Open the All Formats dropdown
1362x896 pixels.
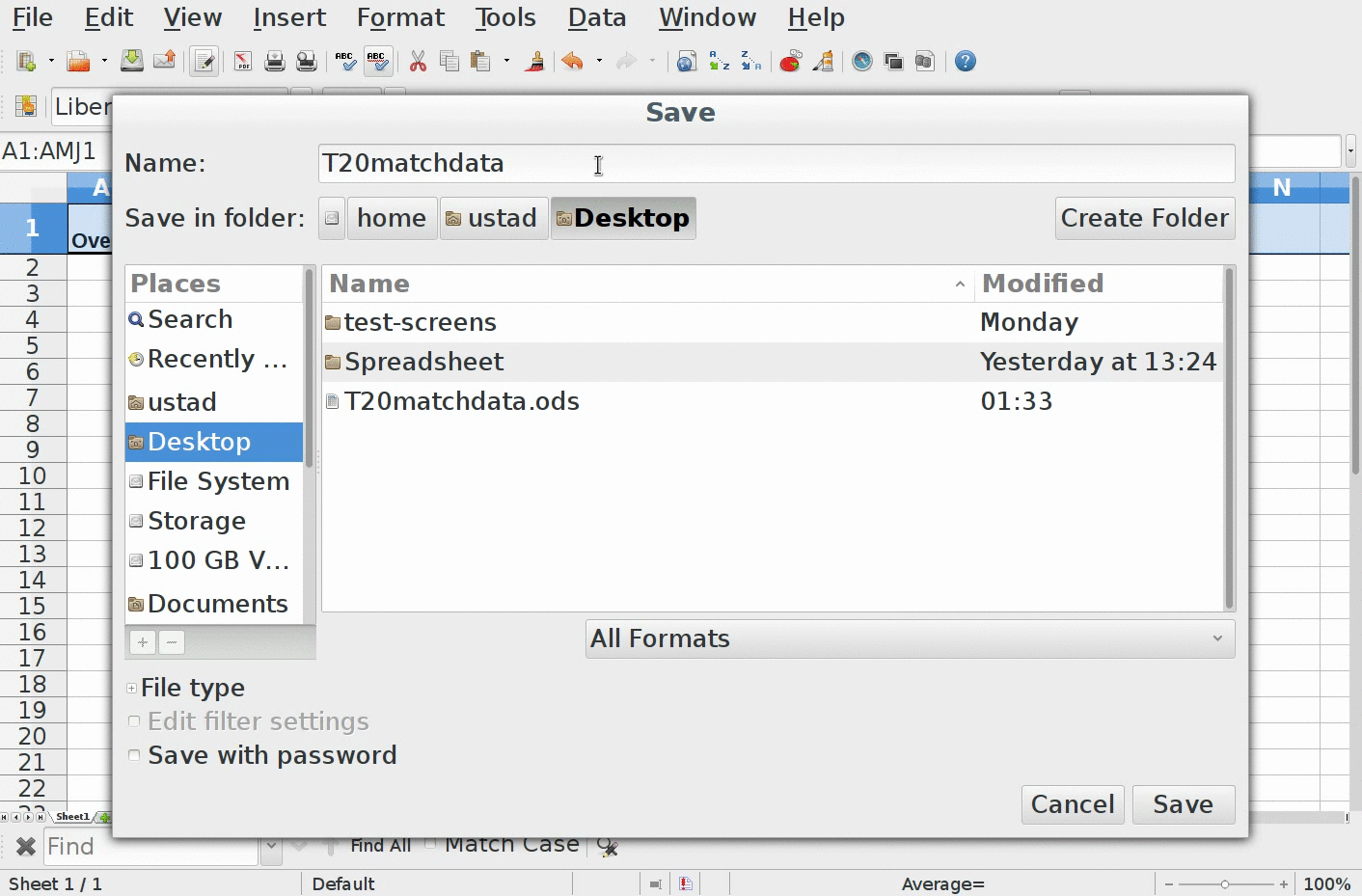point(909,638)
